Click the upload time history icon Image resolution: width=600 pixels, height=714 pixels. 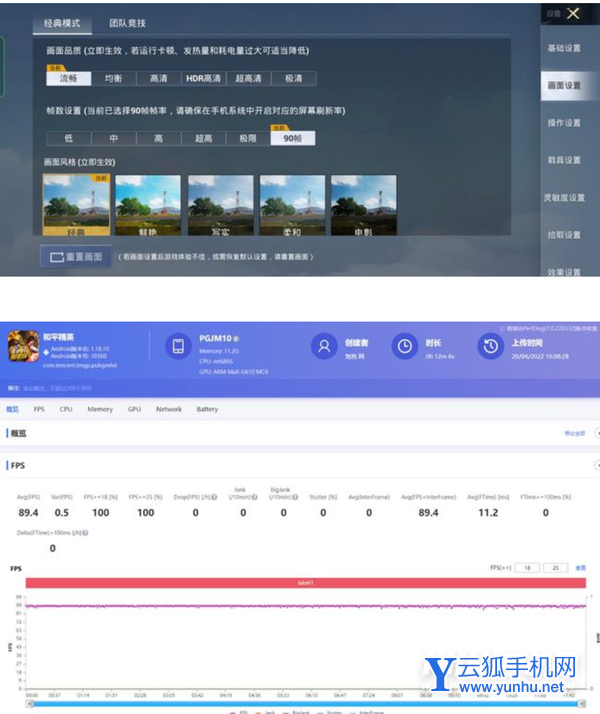(491, 346)
